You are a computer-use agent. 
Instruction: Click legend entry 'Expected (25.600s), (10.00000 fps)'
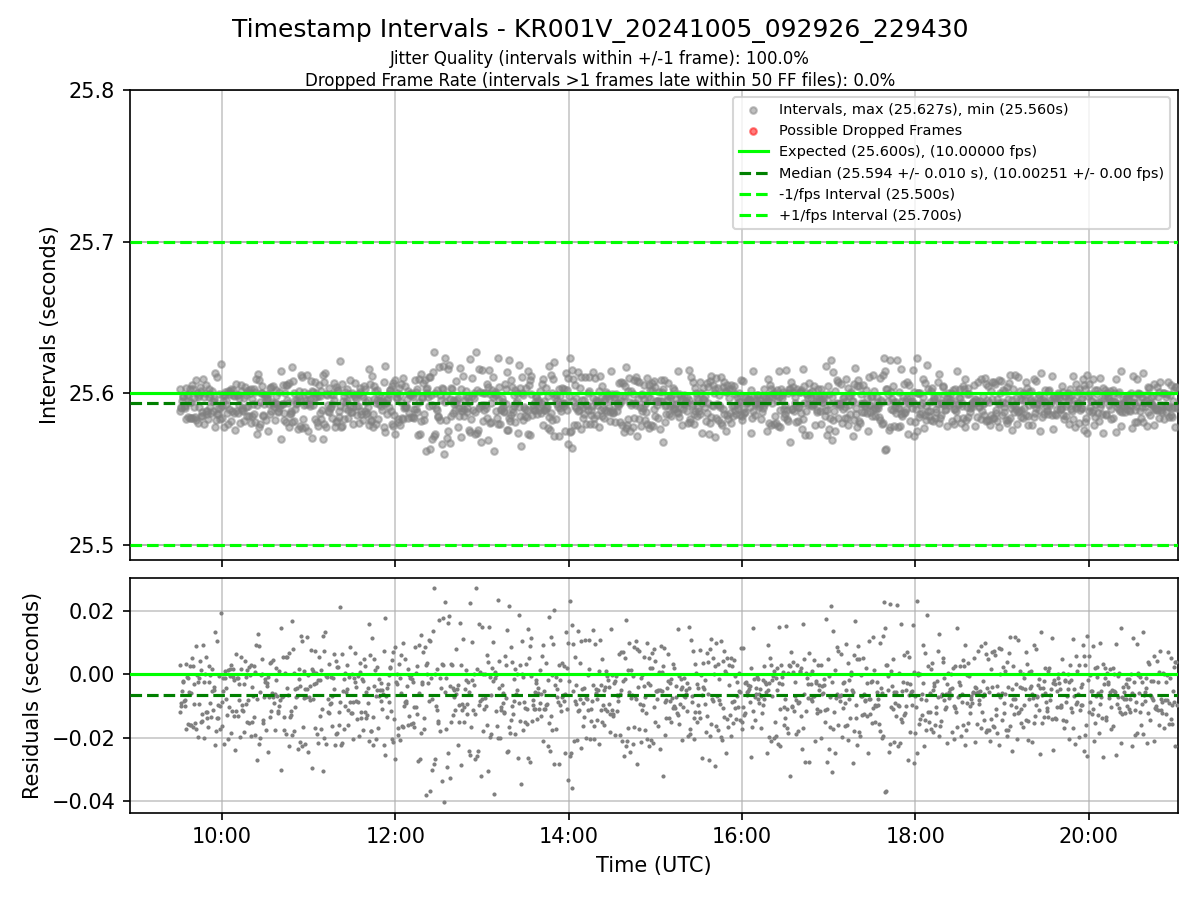pos(907,151)
